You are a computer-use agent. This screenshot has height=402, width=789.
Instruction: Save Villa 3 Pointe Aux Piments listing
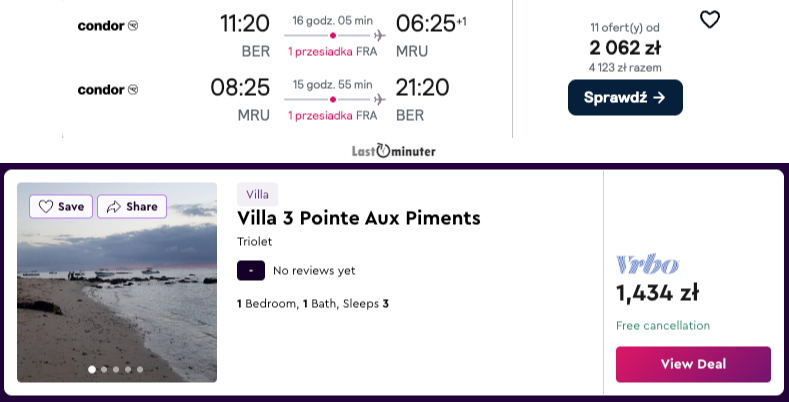point(61,206)
